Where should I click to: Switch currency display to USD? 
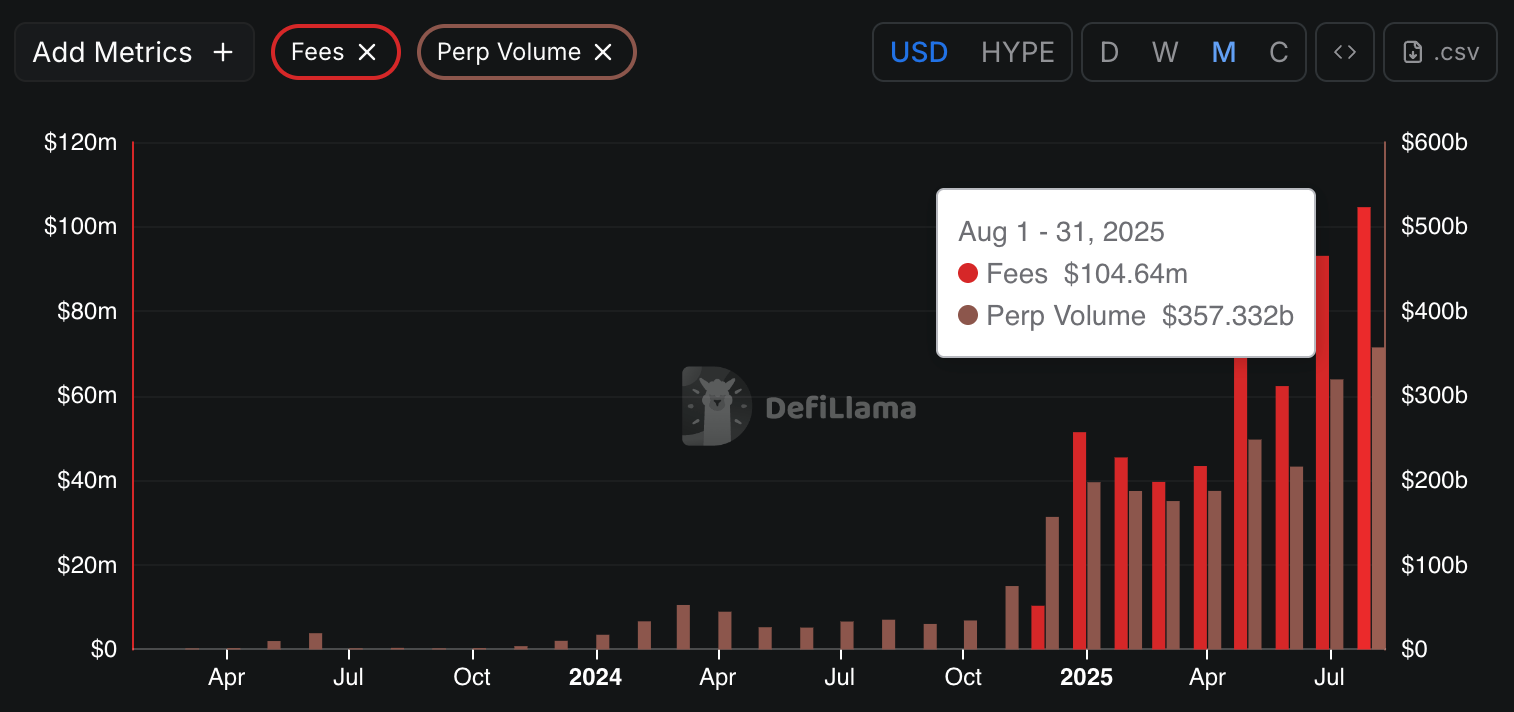(919, 51)
